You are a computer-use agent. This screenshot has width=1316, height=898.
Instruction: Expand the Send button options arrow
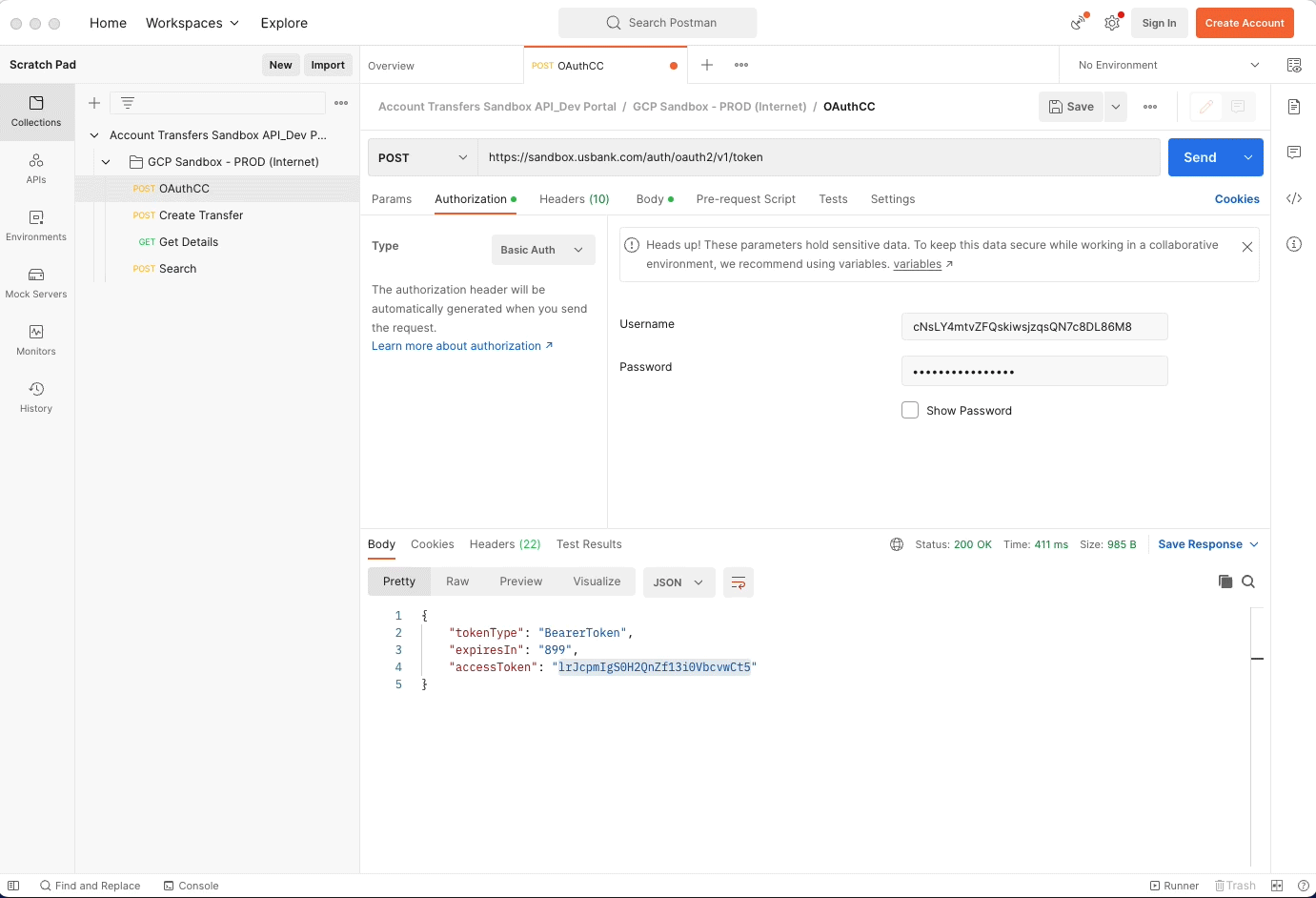pos(1248,157)
